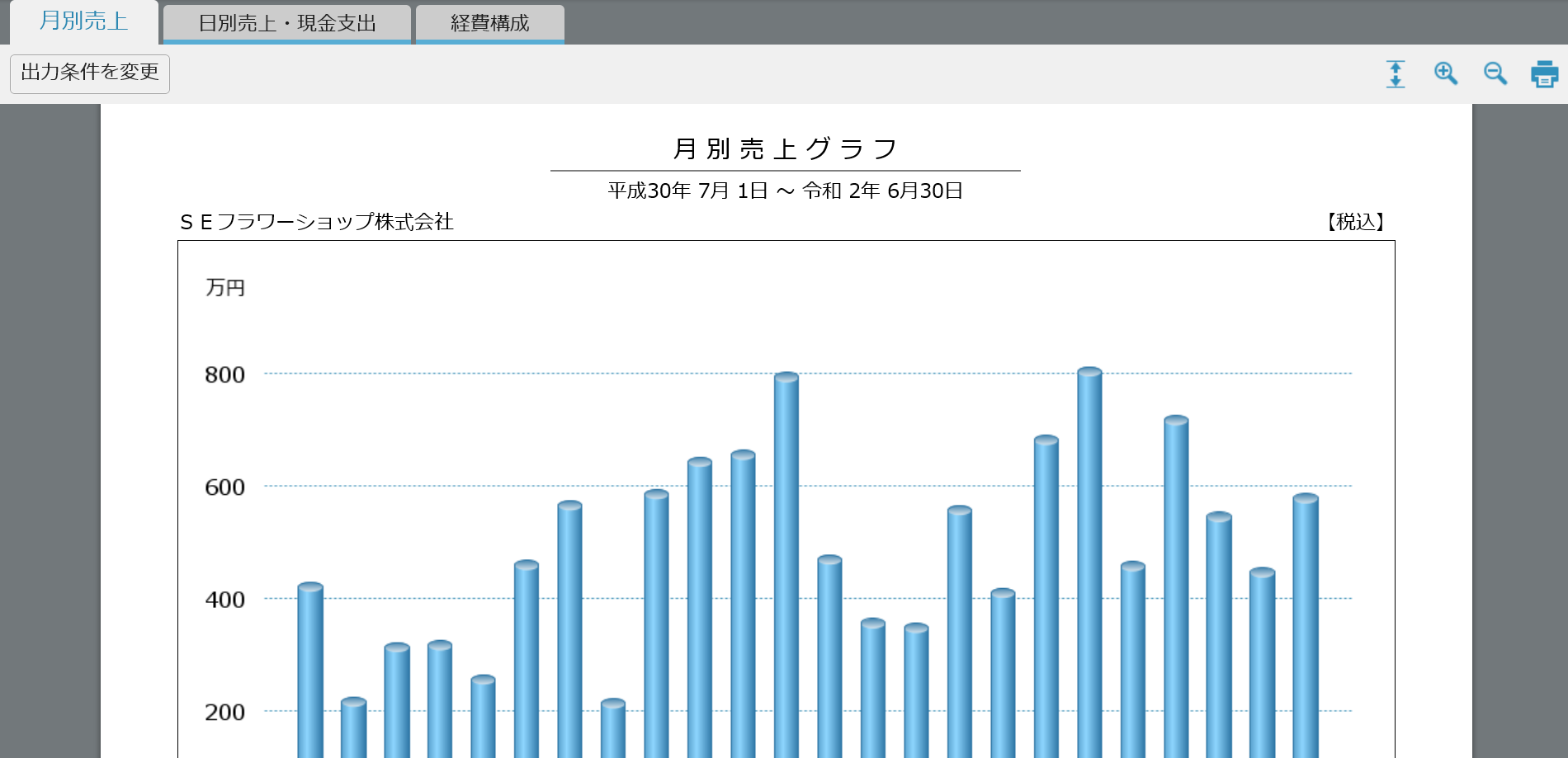The width and height of the screenshot is (1568, 758).
Task: Select the 経費構成 tab
Action: coord(489,23)
